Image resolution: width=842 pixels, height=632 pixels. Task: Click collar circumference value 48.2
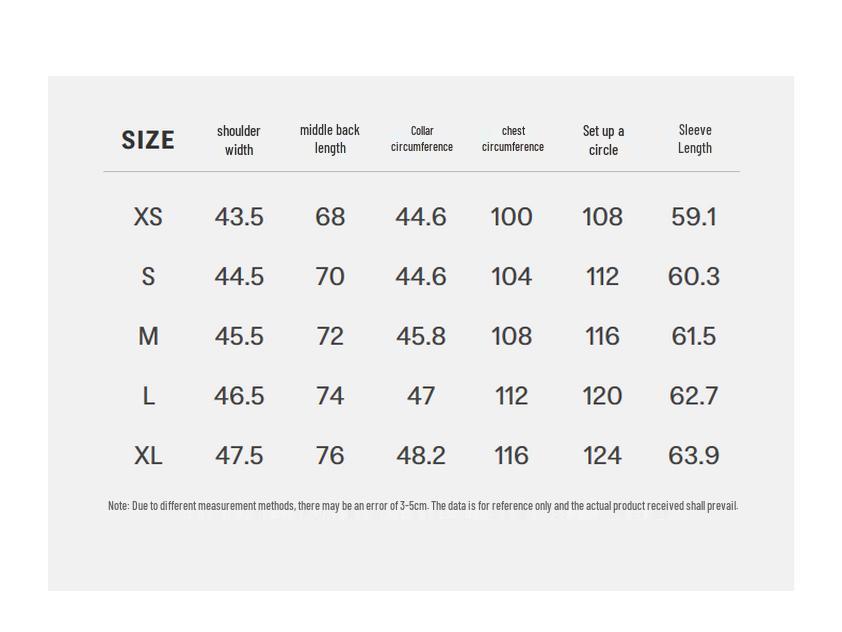pos(421,456)
